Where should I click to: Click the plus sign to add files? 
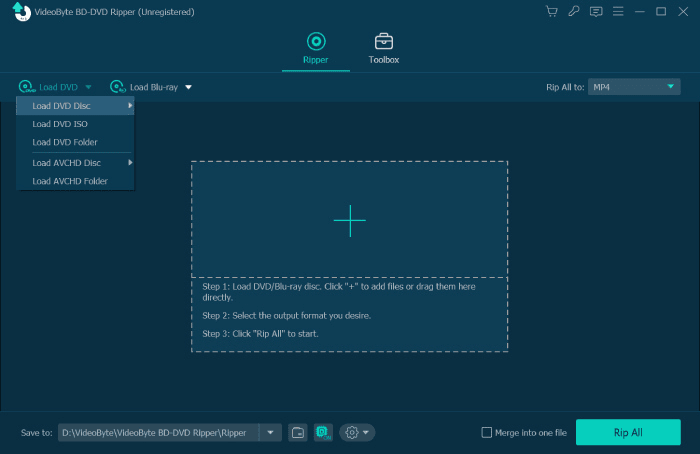click(350, 221)
